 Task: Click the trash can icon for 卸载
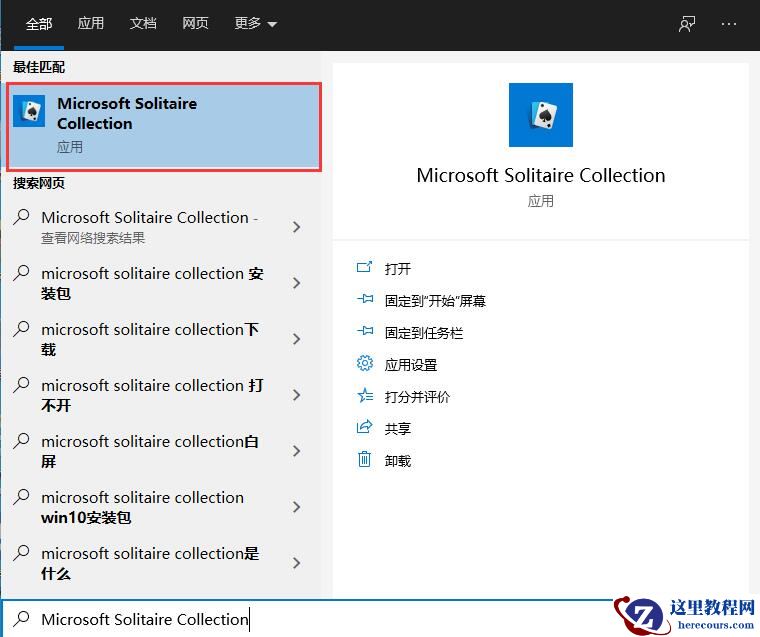pos(364,459)
